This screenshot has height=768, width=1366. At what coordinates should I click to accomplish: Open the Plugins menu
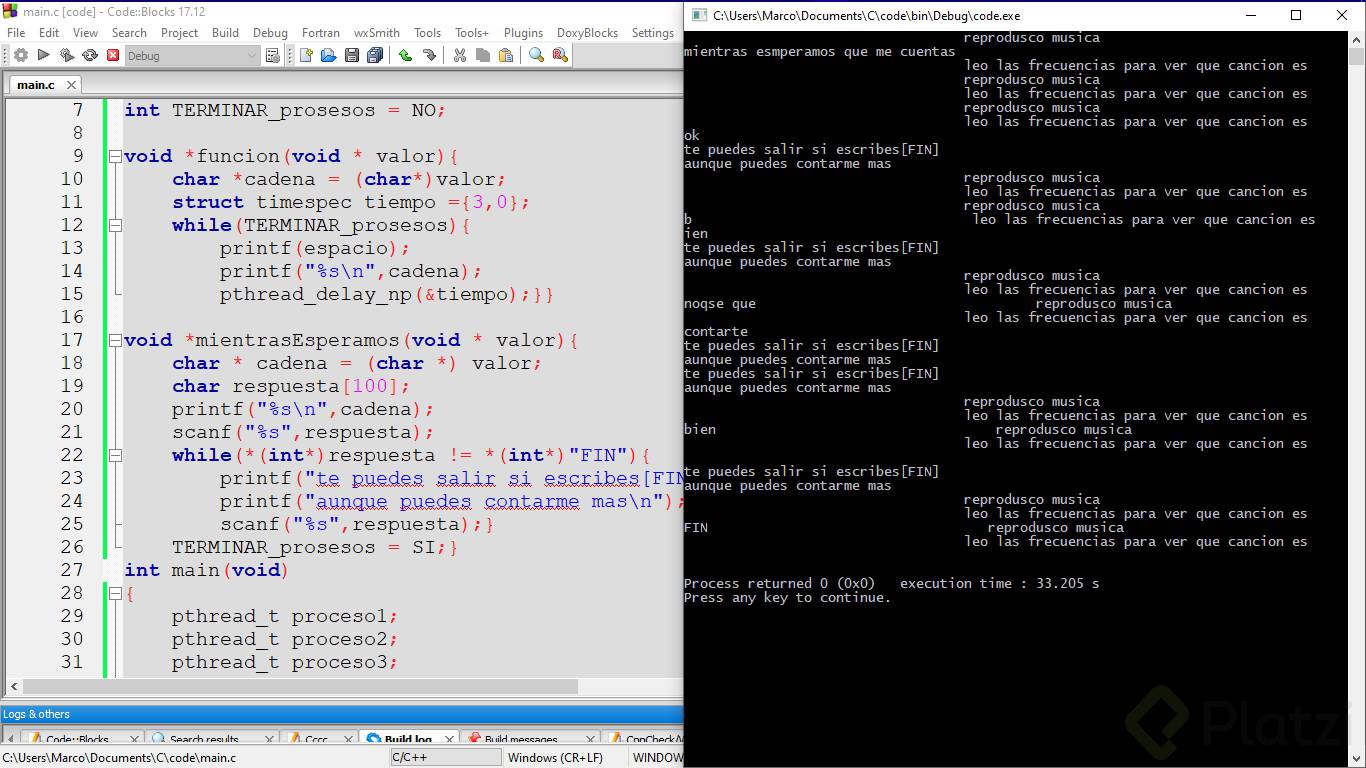[523, 33]
